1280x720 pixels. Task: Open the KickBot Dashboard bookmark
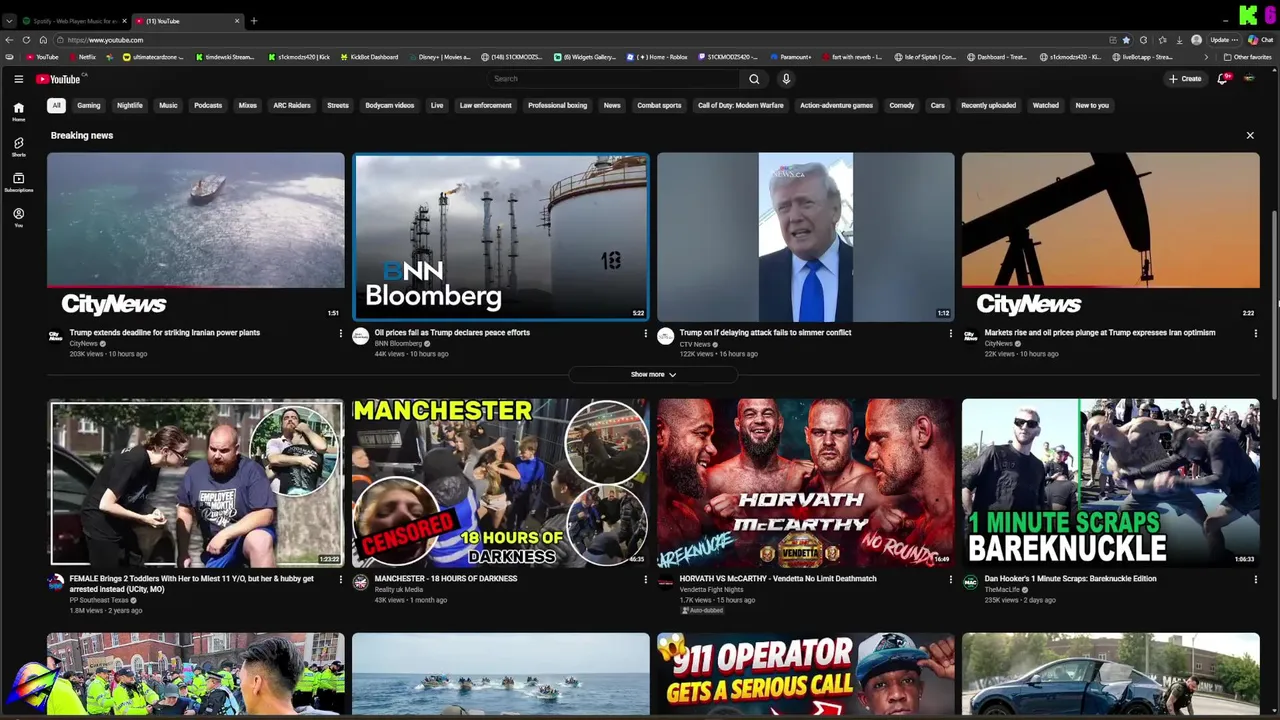[x=369, y=57]
